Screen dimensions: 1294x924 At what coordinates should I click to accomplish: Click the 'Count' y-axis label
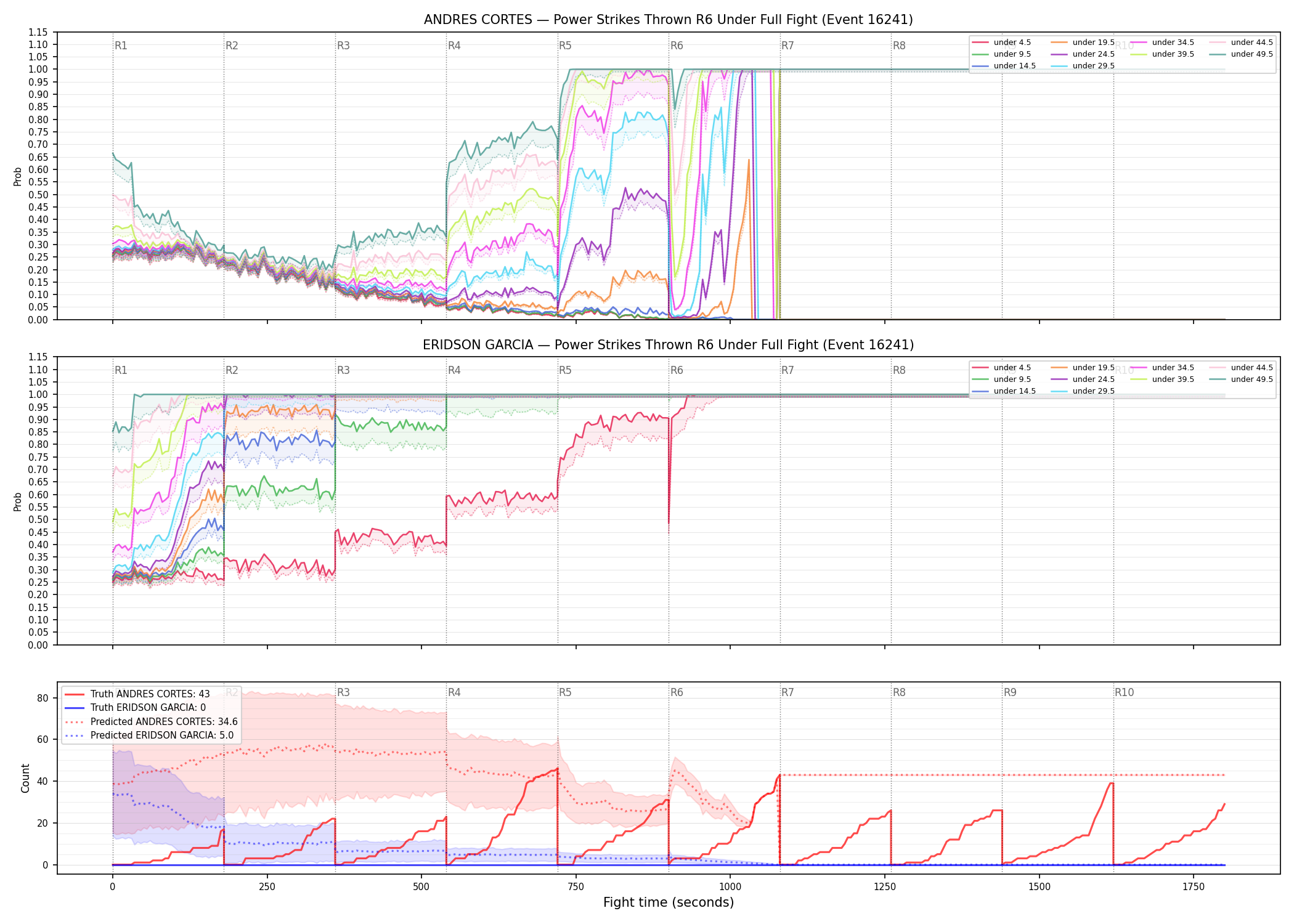25,778
